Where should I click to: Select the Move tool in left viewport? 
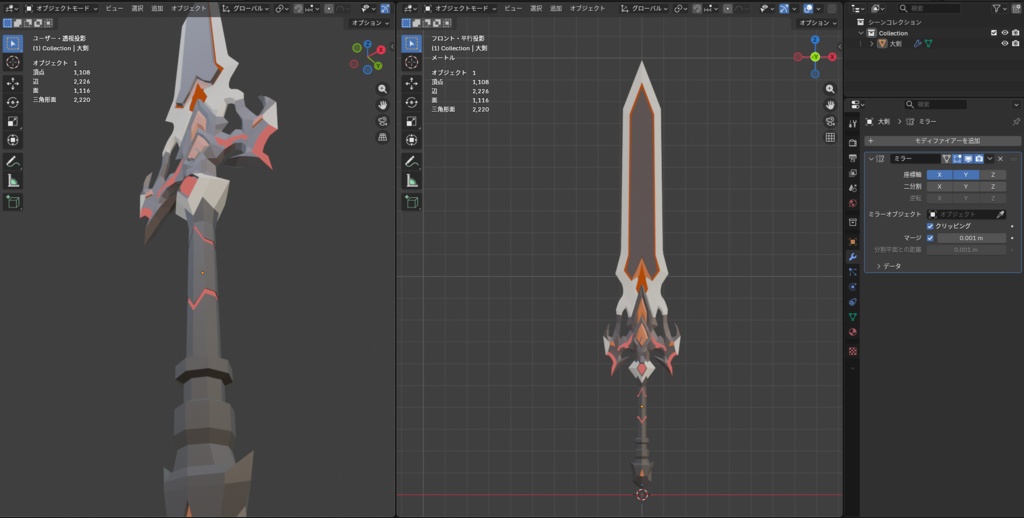click(12, 84)
